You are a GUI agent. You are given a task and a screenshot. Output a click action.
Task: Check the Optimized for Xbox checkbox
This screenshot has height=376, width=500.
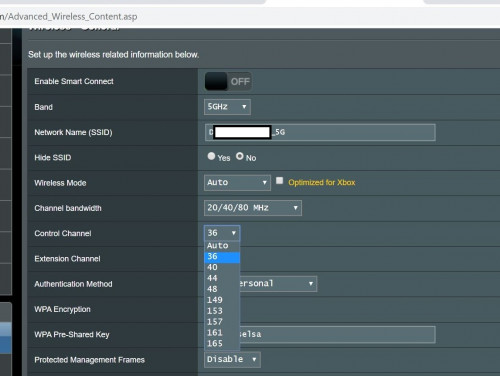point(279,181)
